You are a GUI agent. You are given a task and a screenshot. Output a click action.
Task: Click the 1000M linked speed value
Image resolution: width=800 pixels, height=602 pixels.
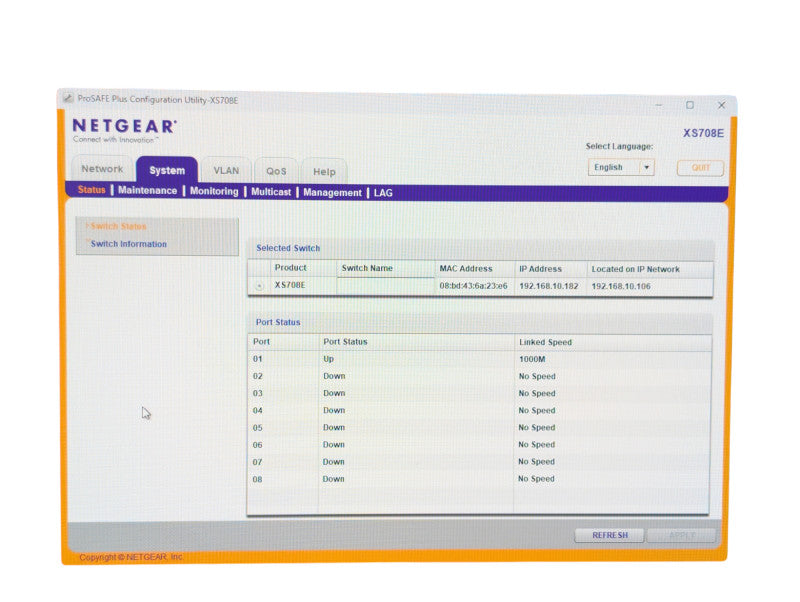[x=532, y=360]
